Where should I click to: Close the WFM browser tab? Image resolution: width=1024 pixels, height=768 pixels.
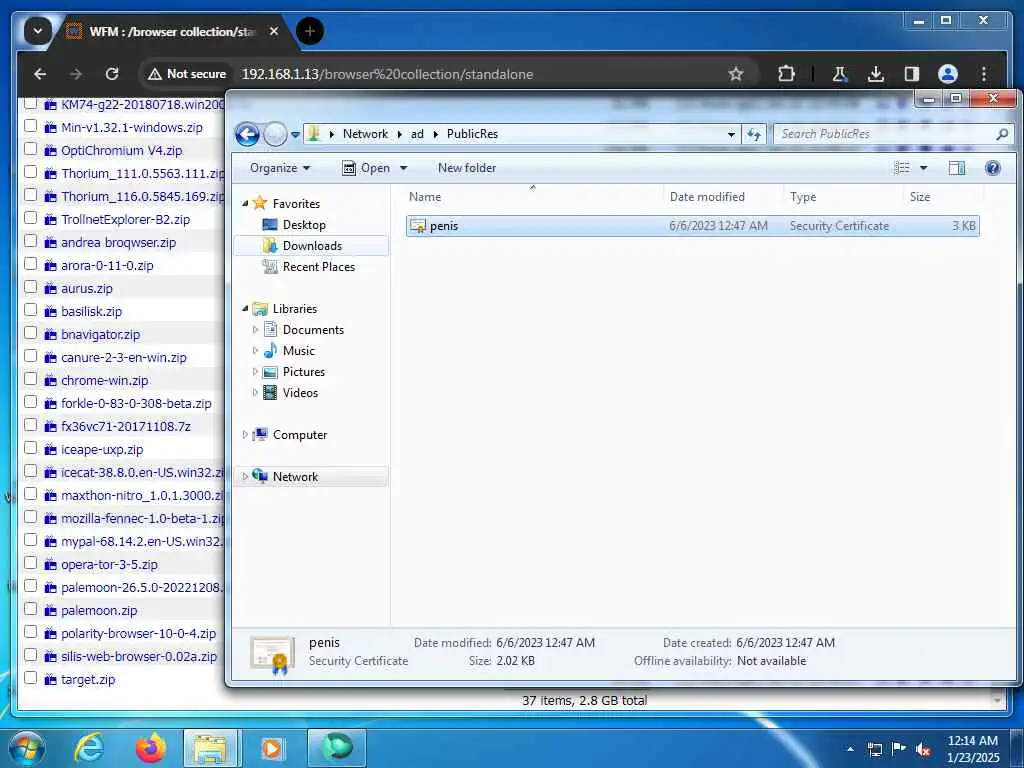click(274, 31)
